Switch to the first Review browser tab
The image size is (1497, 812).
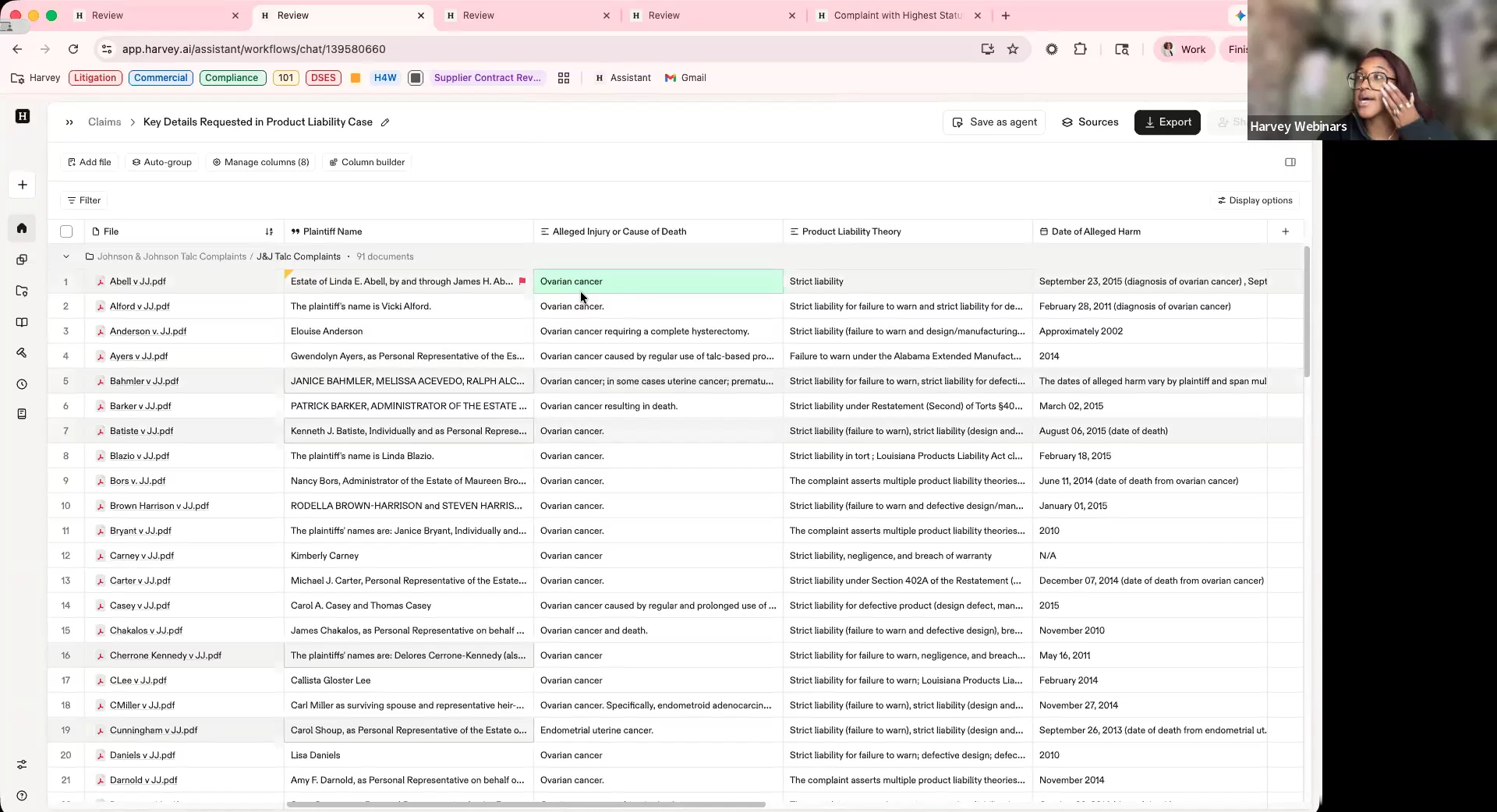click(156, 16)
